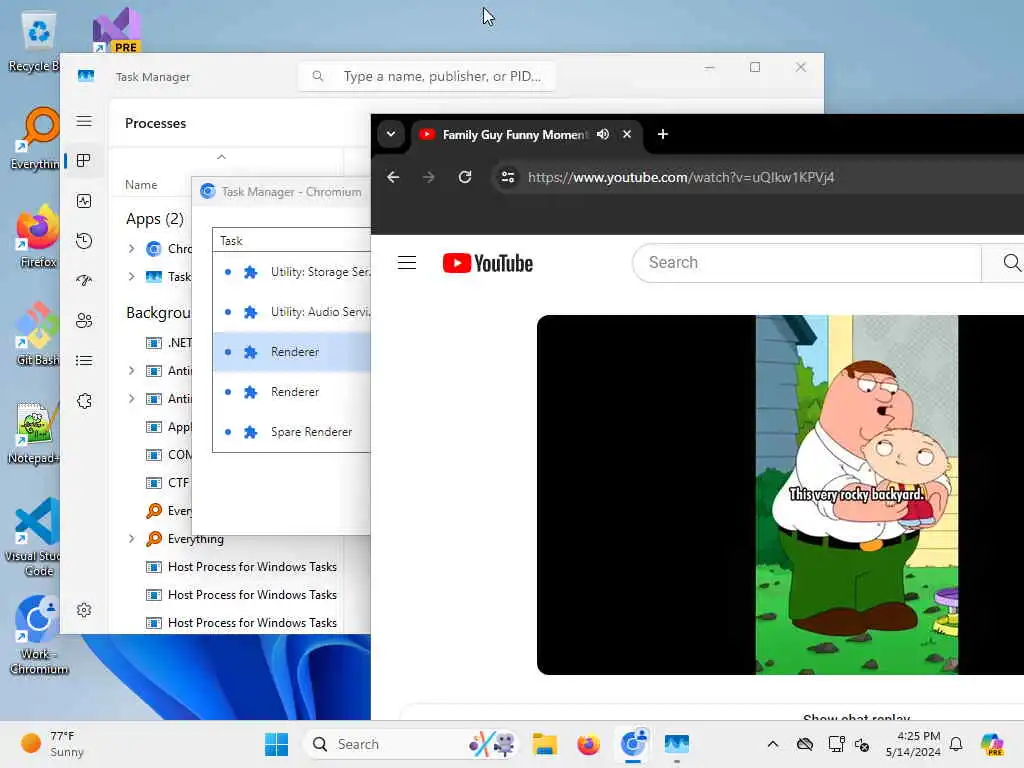The height and width of the screenshot is (768, 1024).
Task: Go forward in the browser
Action: point(428,177)
